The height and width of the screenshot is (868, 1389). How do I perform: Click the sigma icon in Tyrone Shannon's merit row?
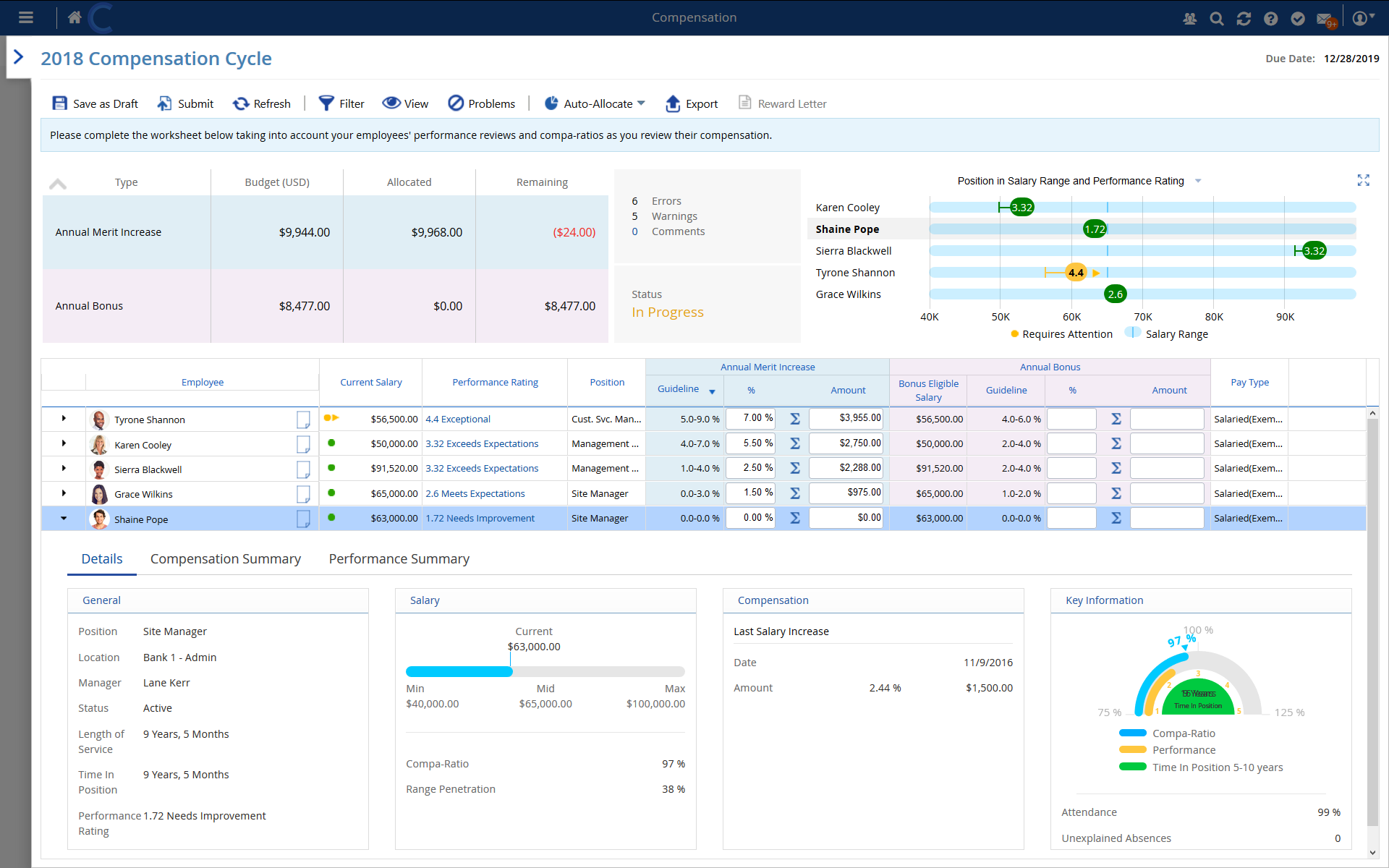[x=794, y=418]
